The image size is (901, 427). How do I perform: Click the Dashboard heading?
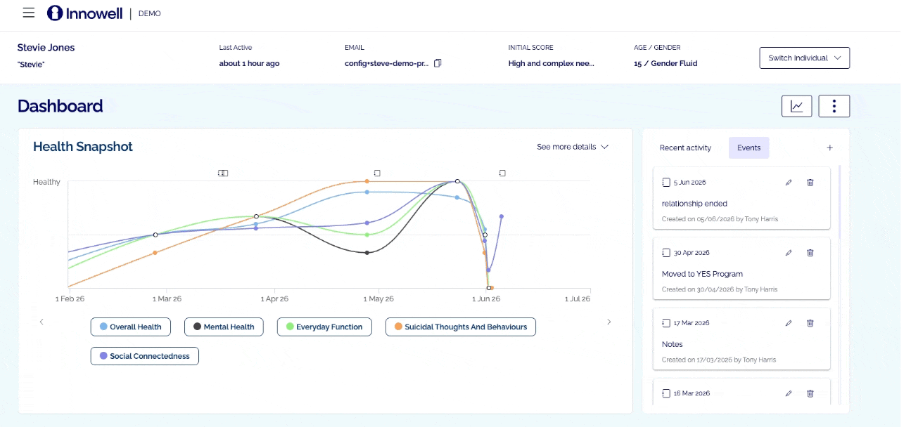coord(60,106)
